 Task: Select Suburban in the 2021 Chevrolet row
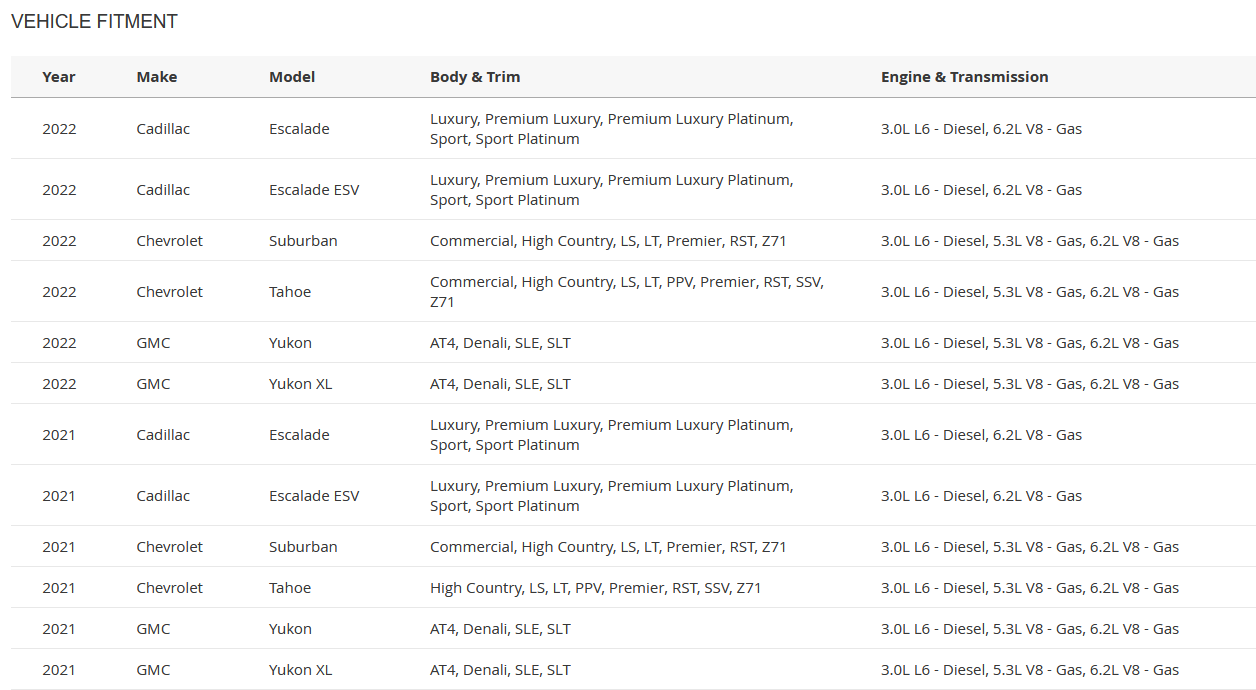click(303, 547)
